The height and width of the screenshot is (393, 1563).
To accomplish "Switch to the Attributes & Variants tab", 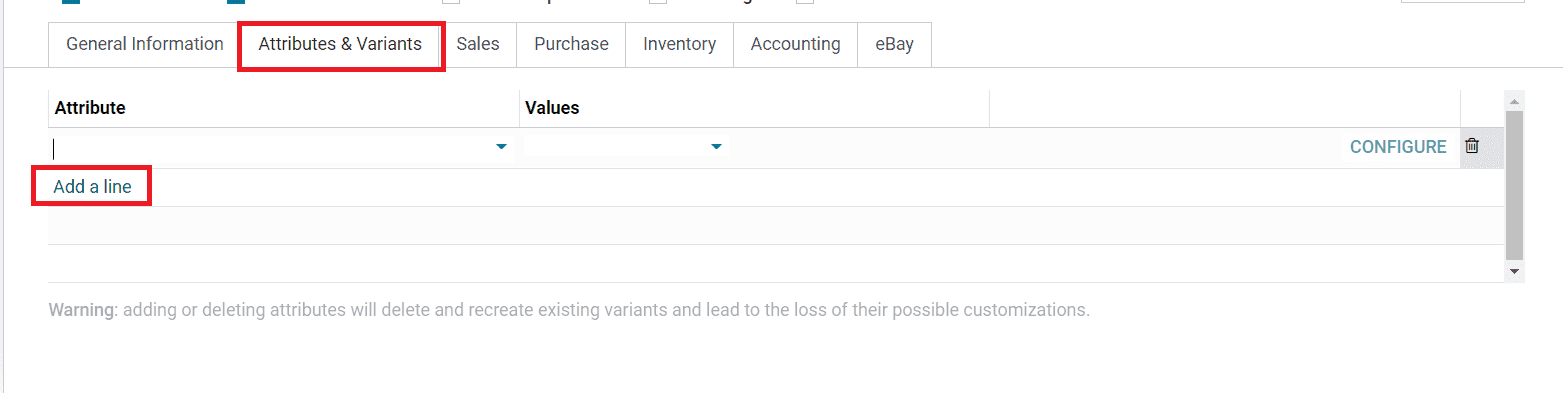I will (x=340, y=44).
